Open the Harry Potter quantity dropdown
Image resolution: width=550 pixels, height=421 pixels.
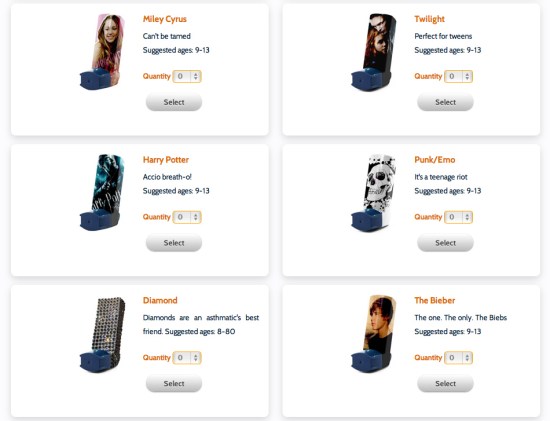(x=187, y=217)
